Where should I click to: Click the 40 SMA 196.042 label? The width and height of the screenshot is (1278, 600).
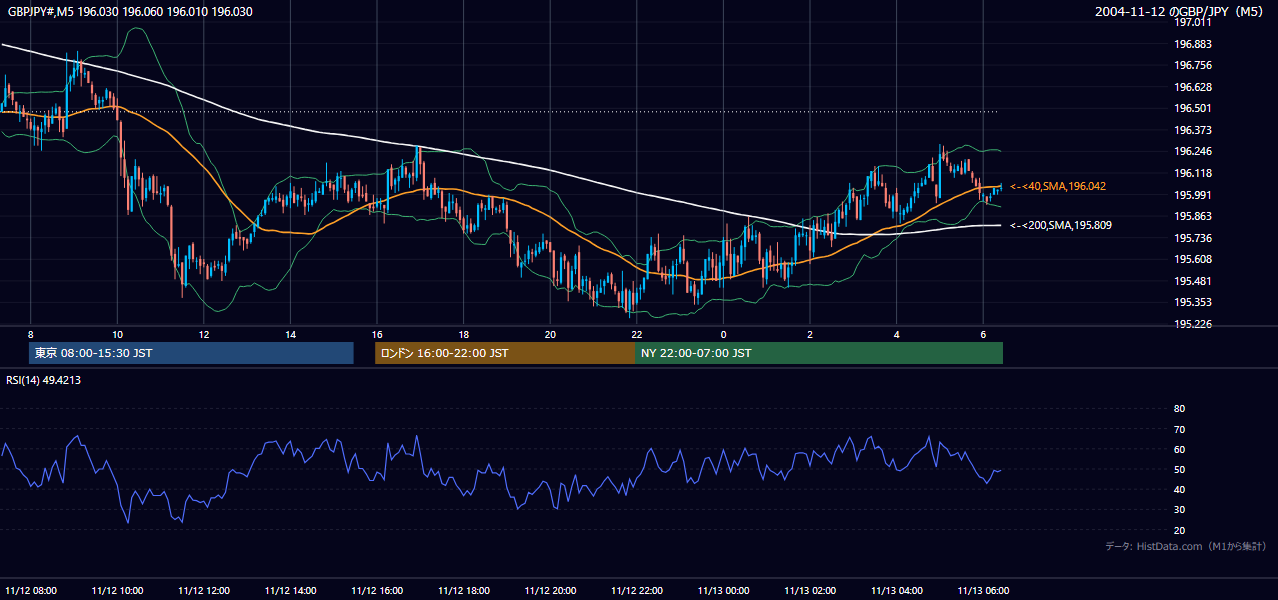click(x=1058, y=186)
